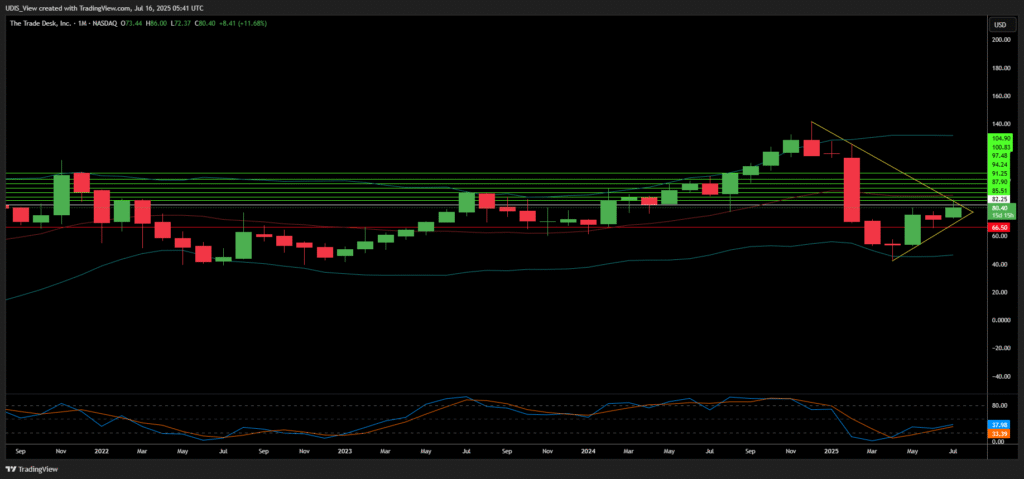
Task: Click the 0.00 mark on main price scale
Action: (x=999, y=320)
